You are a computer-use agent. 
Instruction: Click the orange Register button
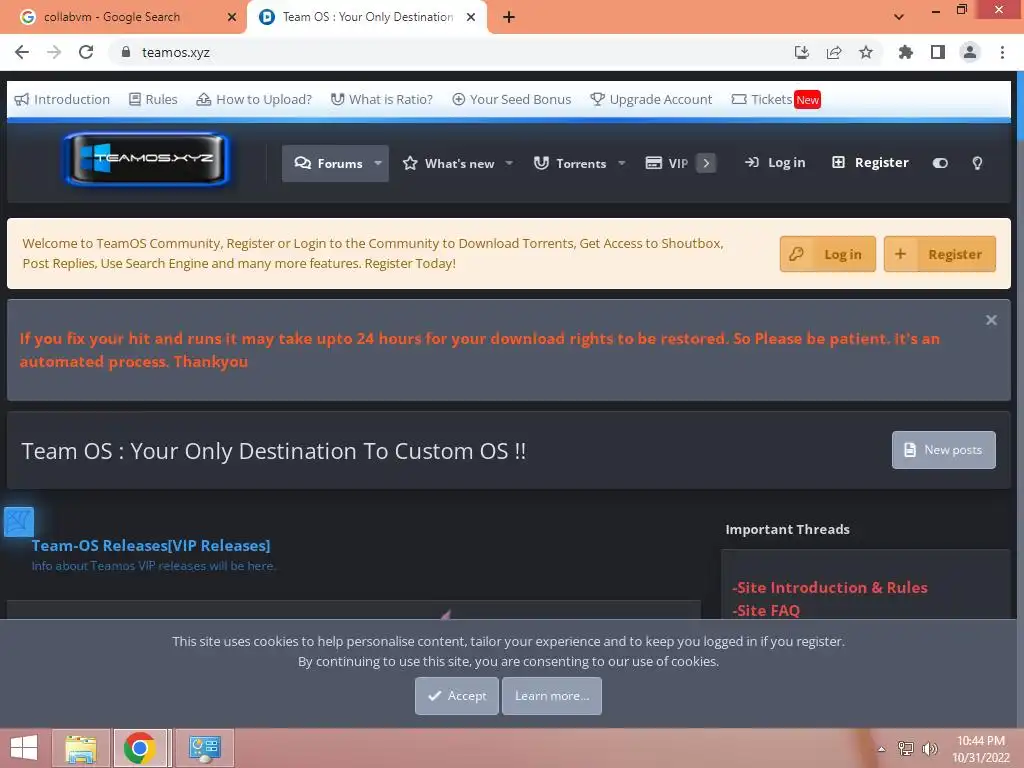940,254
